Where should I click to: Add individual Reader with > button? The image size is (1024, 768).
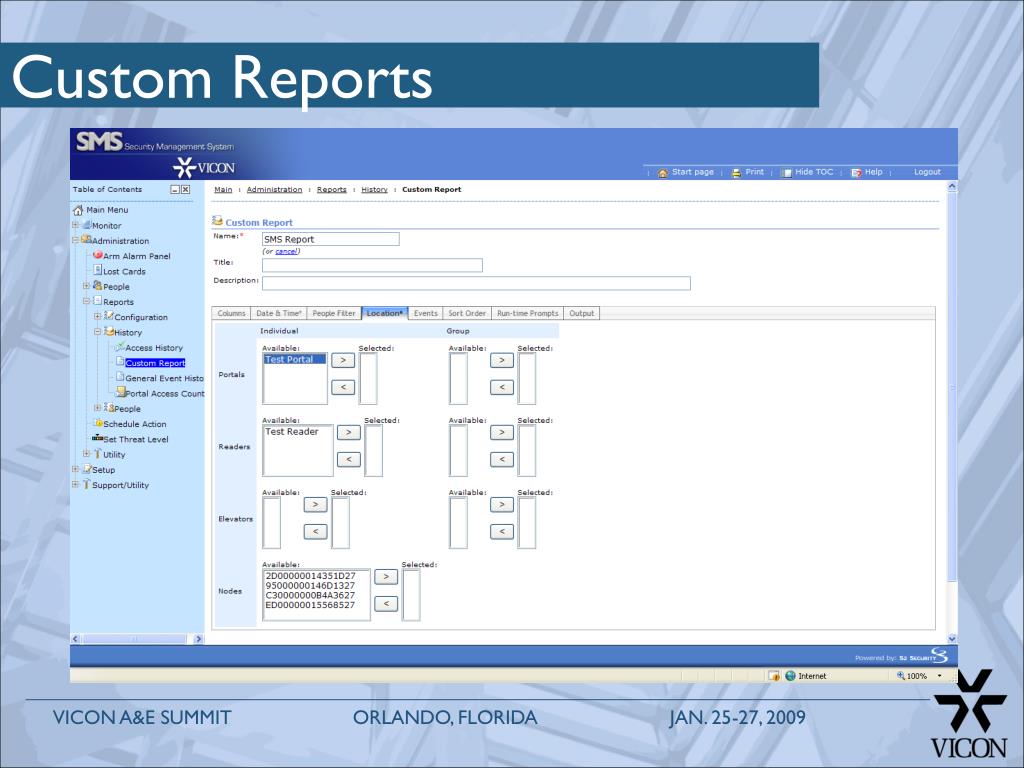pos(349,432)
